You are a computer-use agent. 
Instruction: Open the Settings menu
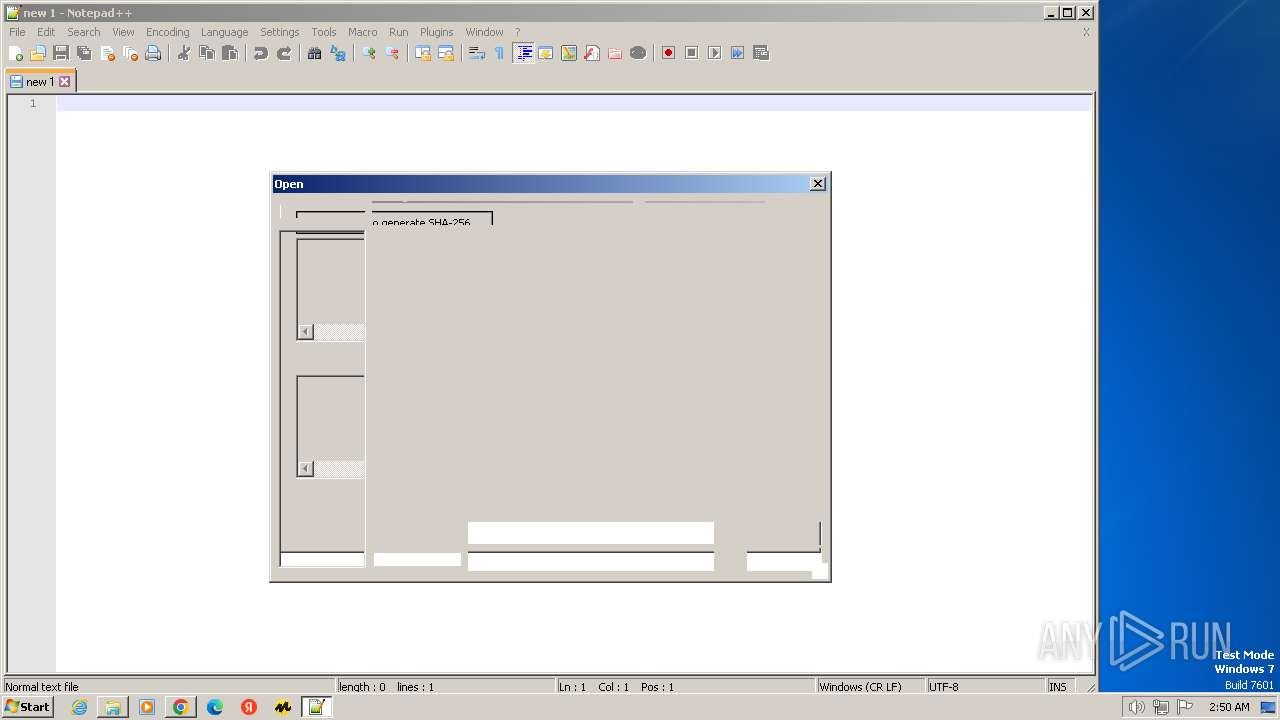click(x=280, y=32)
